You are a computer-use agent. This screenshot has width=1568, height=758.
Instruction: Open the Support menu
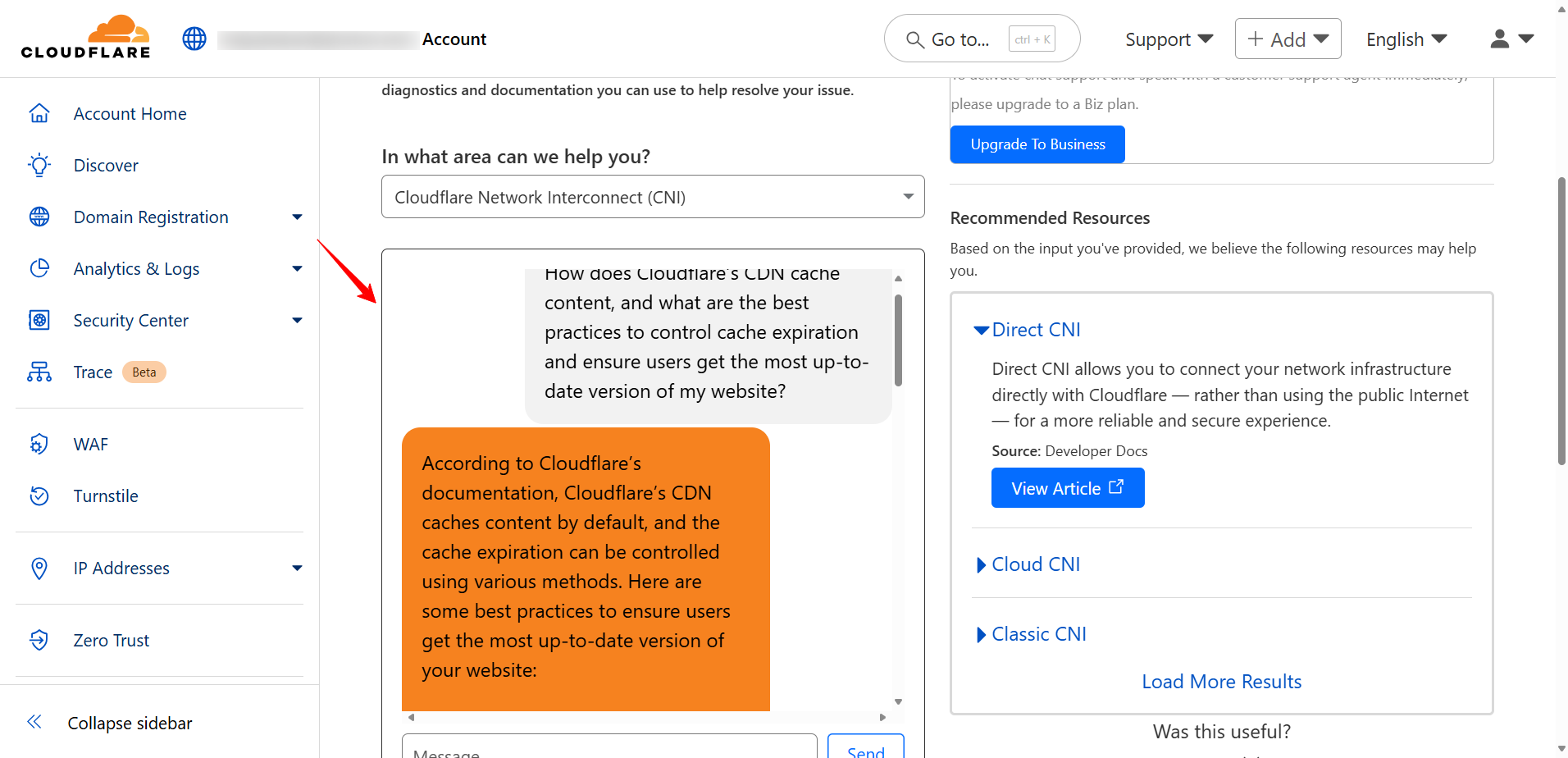point(1168,39)
